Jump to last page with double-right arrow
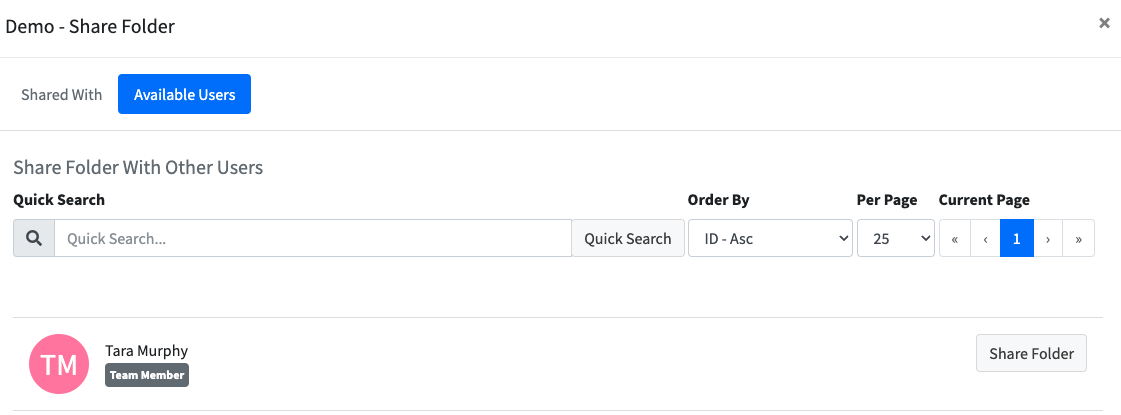 (1079, 238)
